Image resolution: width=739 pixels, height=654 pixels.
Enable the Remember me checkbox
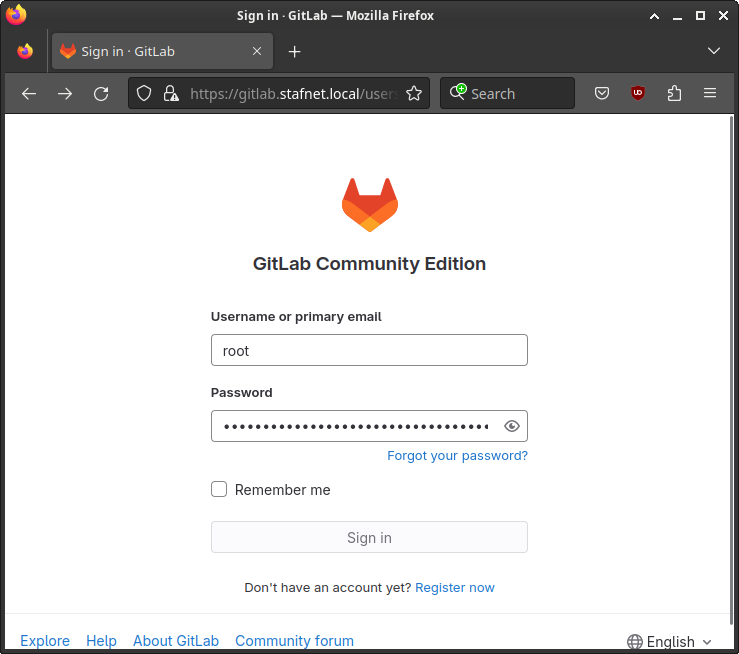click(x=219, y=489)
